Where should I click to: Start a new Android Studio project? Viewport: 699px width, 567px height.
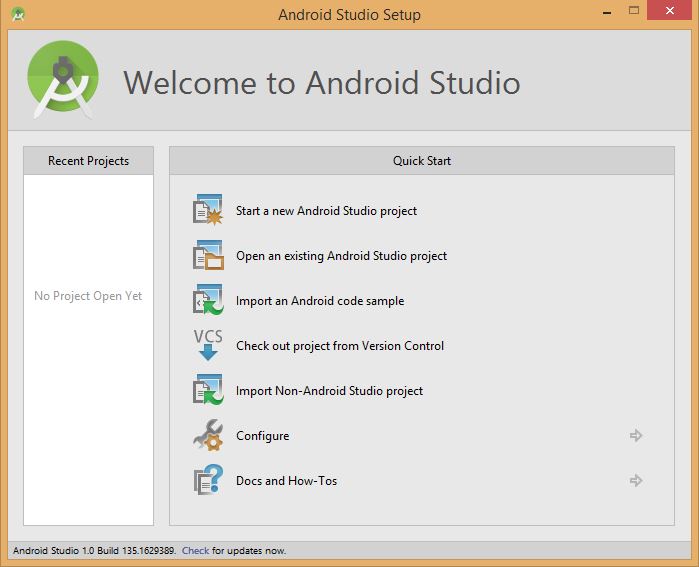(326, 211)
